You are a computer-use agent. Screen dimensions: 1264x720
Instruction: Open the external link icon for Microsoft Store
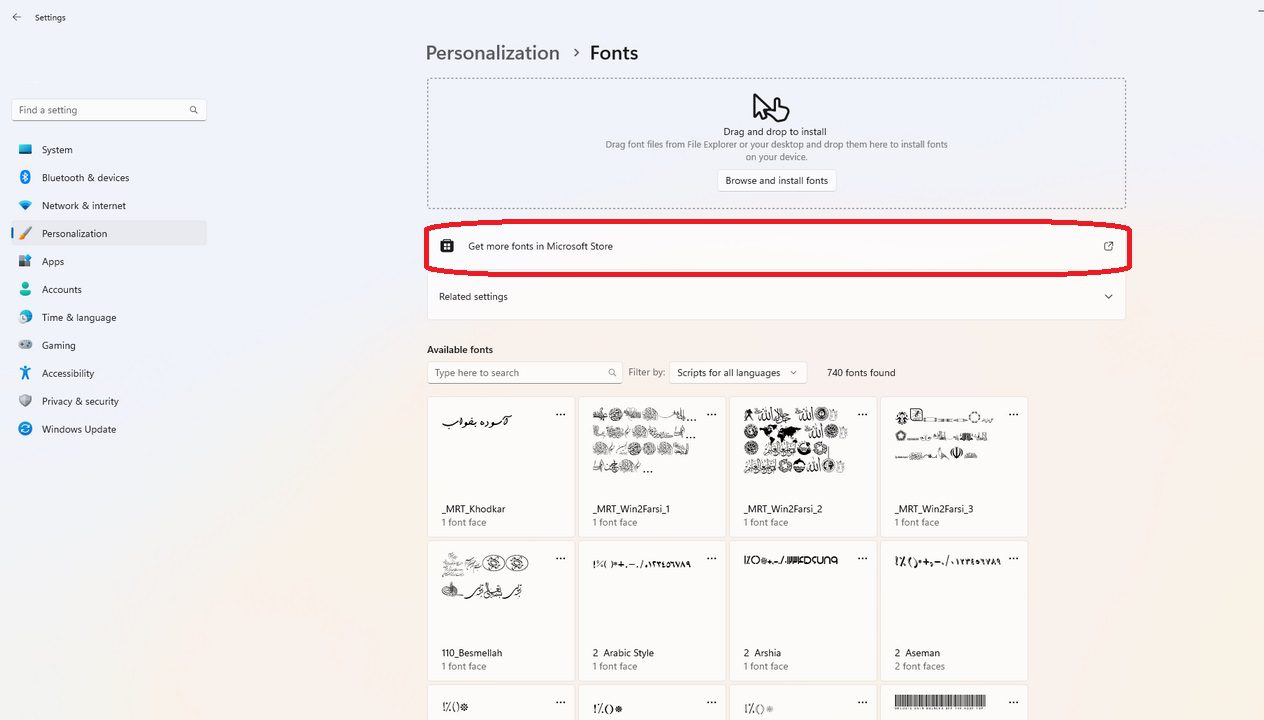[1108, 246]
